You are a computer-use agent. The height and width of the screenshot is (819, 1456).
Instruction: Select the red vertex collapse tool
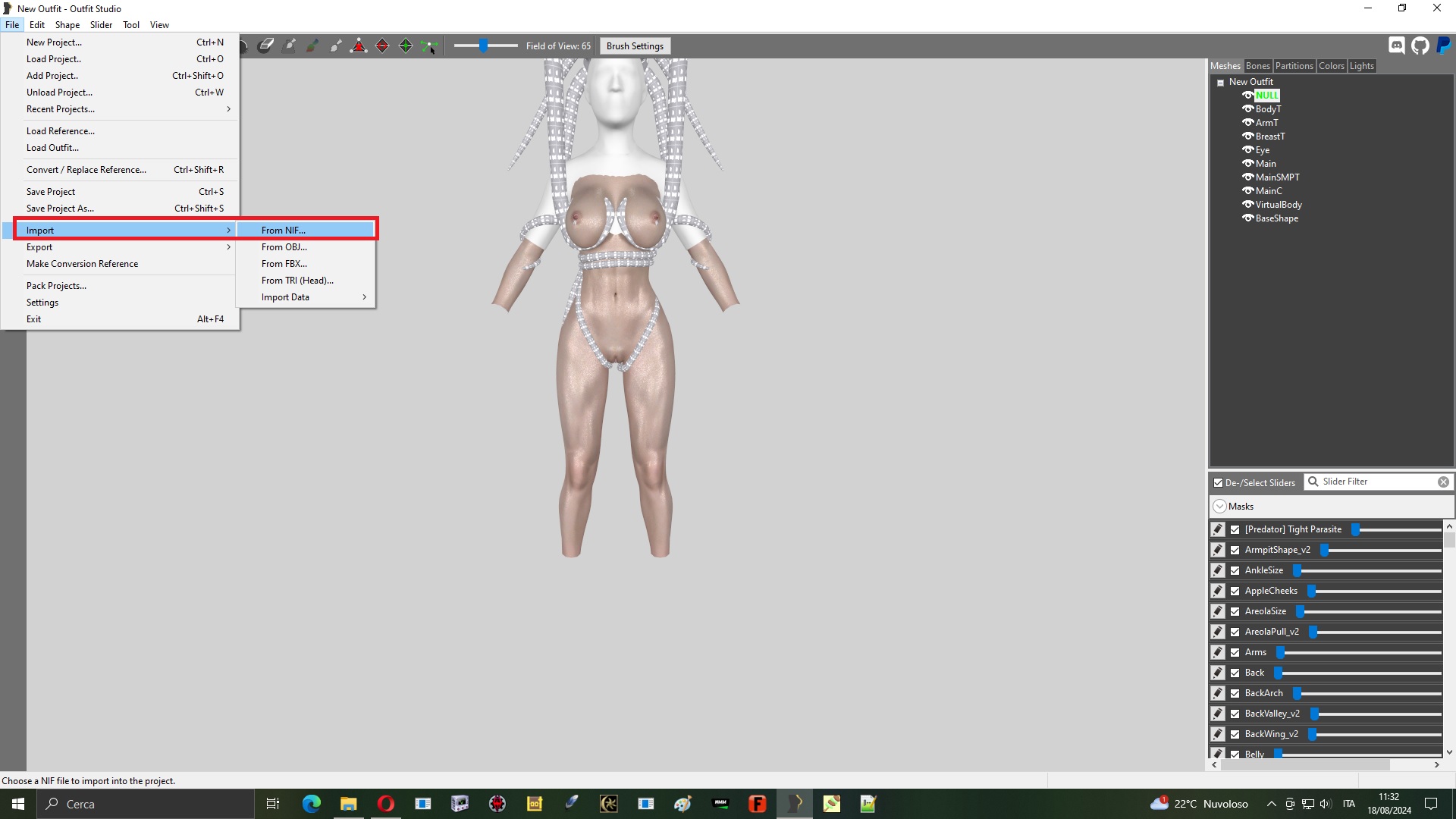tap(359, 45)
